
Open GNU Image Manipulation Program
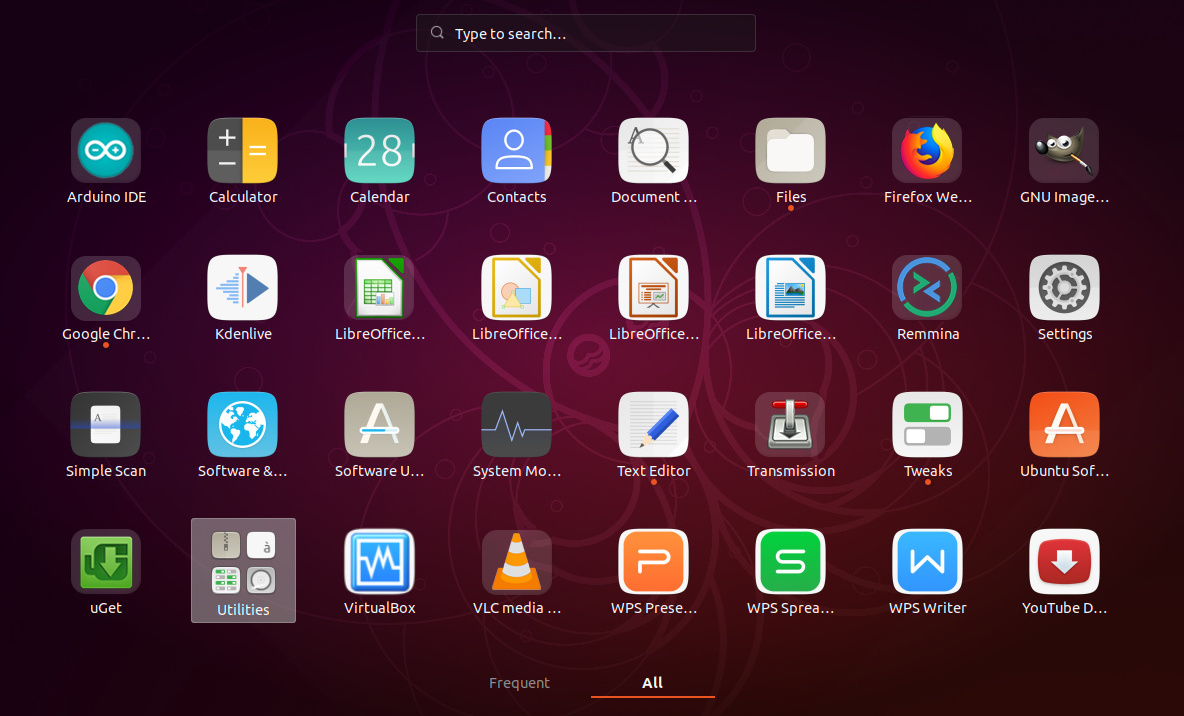(1064, 151)
